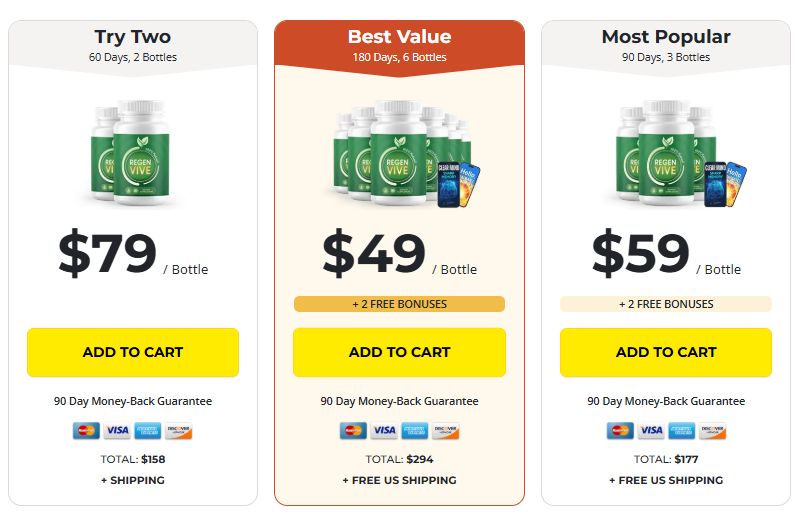Click Visa icon in Most Popular card

coord(651,431)
